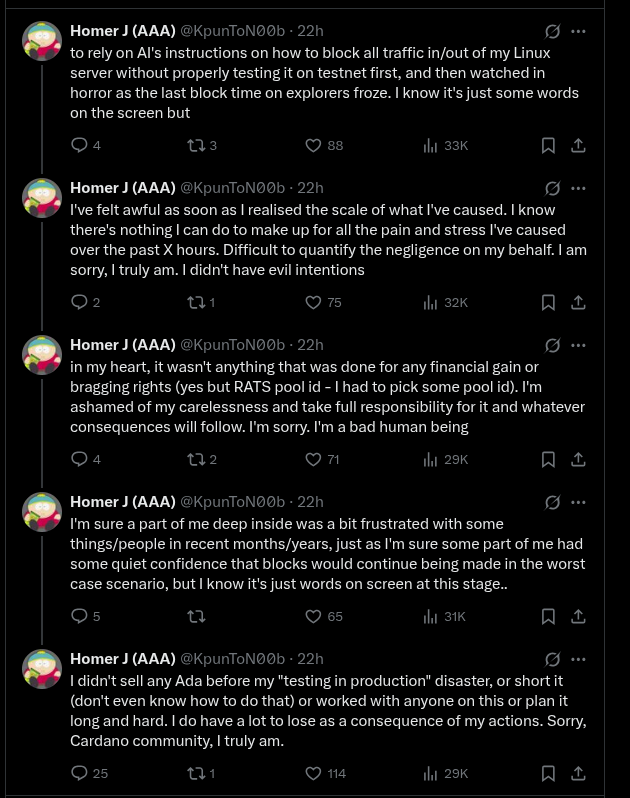Viewport: 630px width, 798px height.
Task: Share the tweet with 114 likes
Action: click(x=578, y=773)
